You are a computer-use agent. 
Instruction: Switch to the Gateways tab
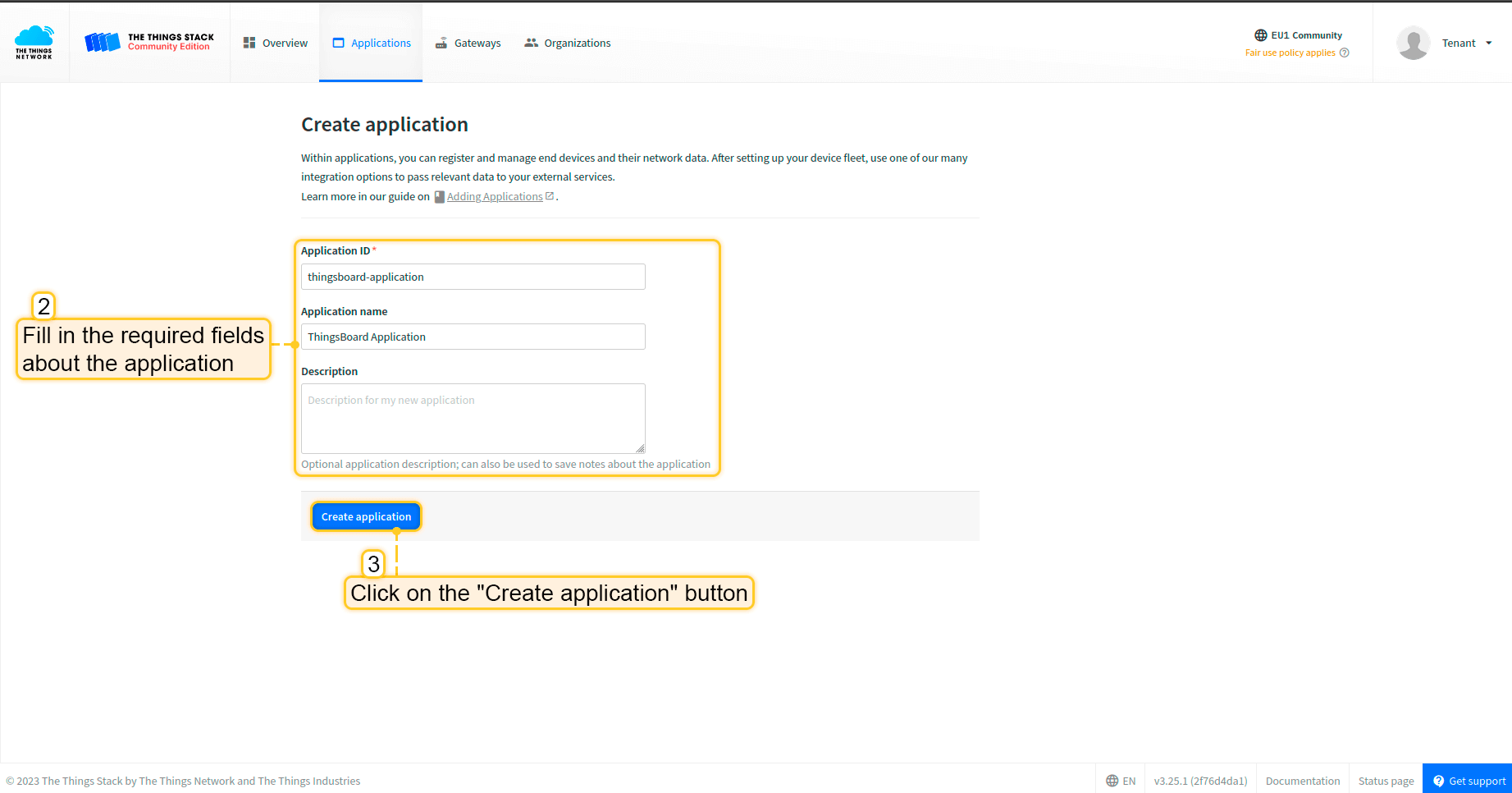point(468,44)
